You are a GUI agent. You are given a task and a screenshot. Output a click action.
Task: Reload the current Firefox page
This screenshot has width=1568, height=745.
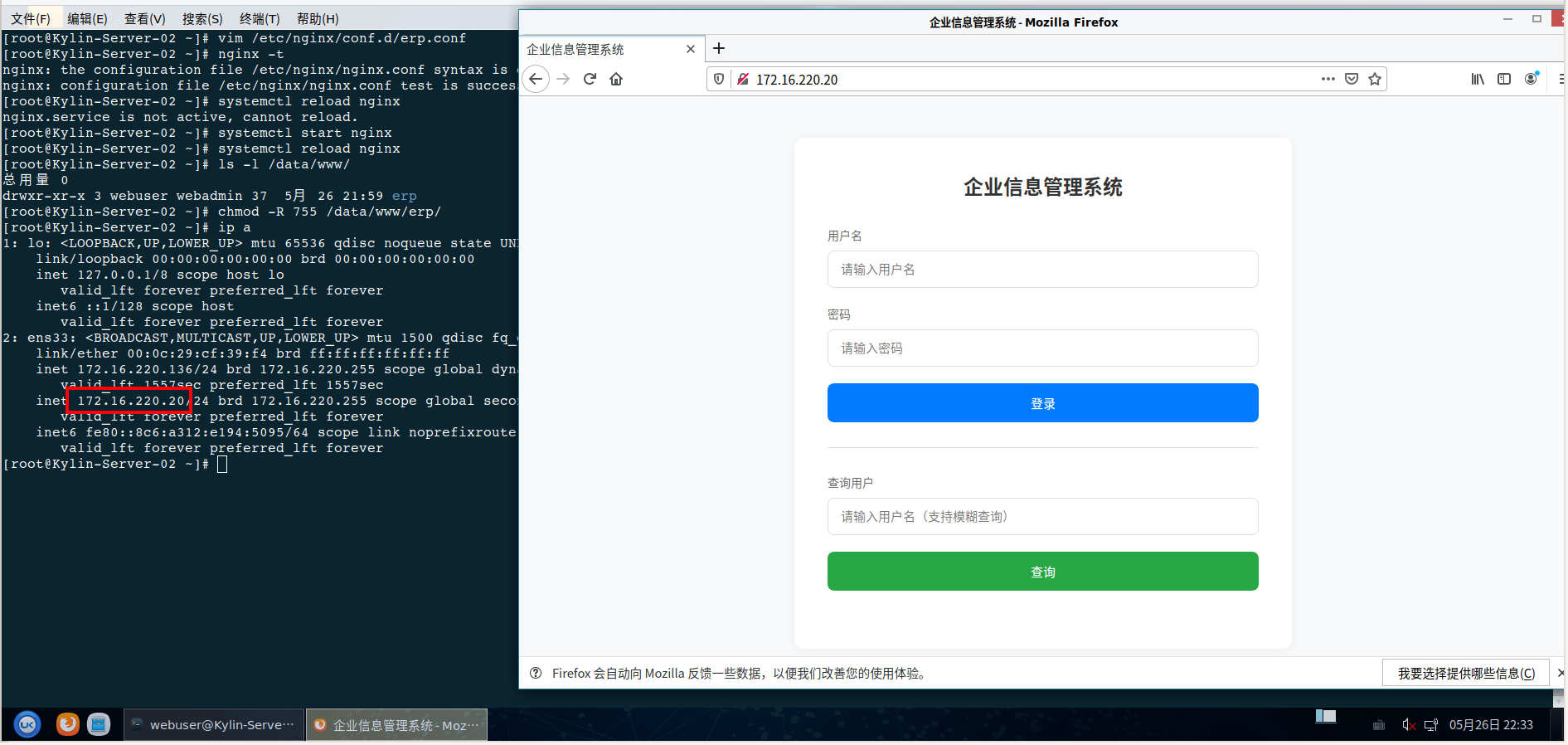pos(590,79)
